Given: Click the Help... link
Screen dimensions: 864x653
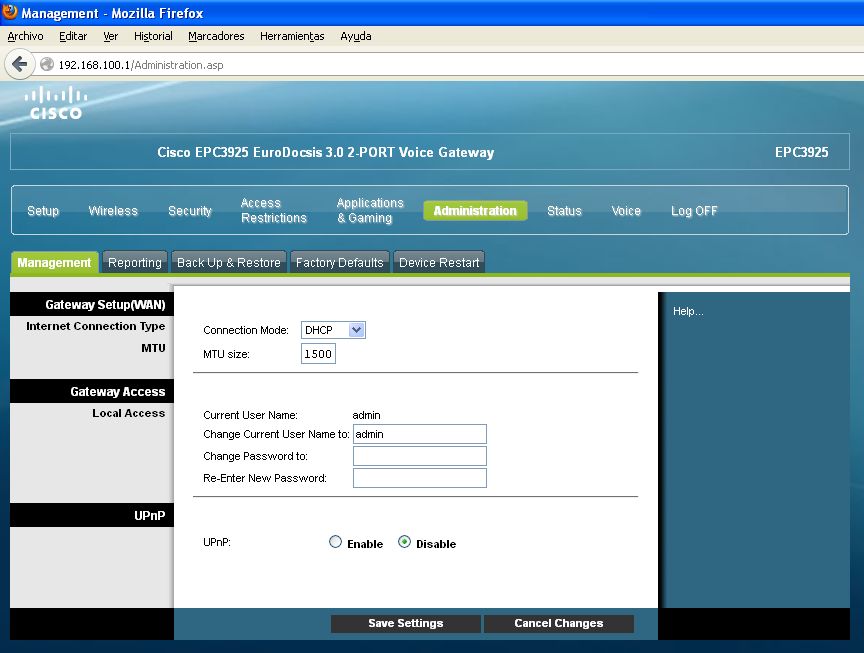Looking at the screenshot, I should click(x=688, y=311).
